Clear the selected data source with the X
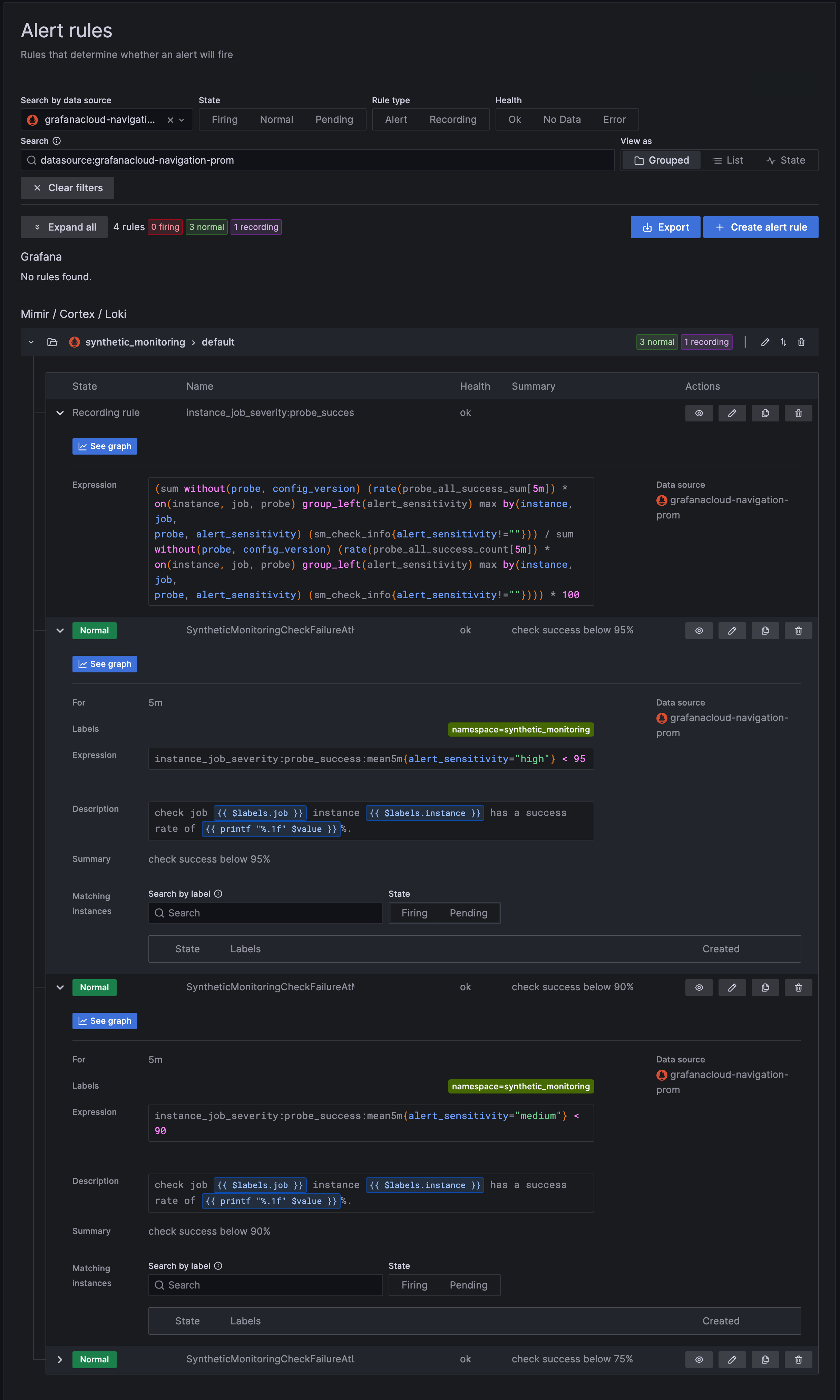Viewport: 840px width, 1400px height. click(170, 120)
